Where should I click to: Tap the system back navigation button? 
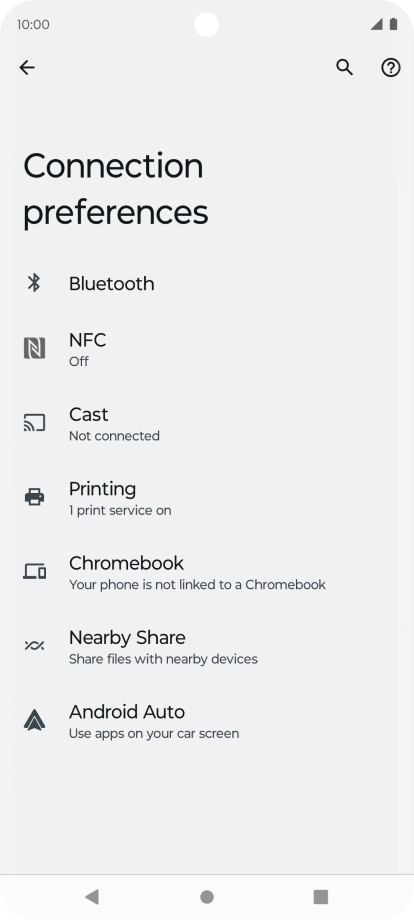tap(92, 897)
